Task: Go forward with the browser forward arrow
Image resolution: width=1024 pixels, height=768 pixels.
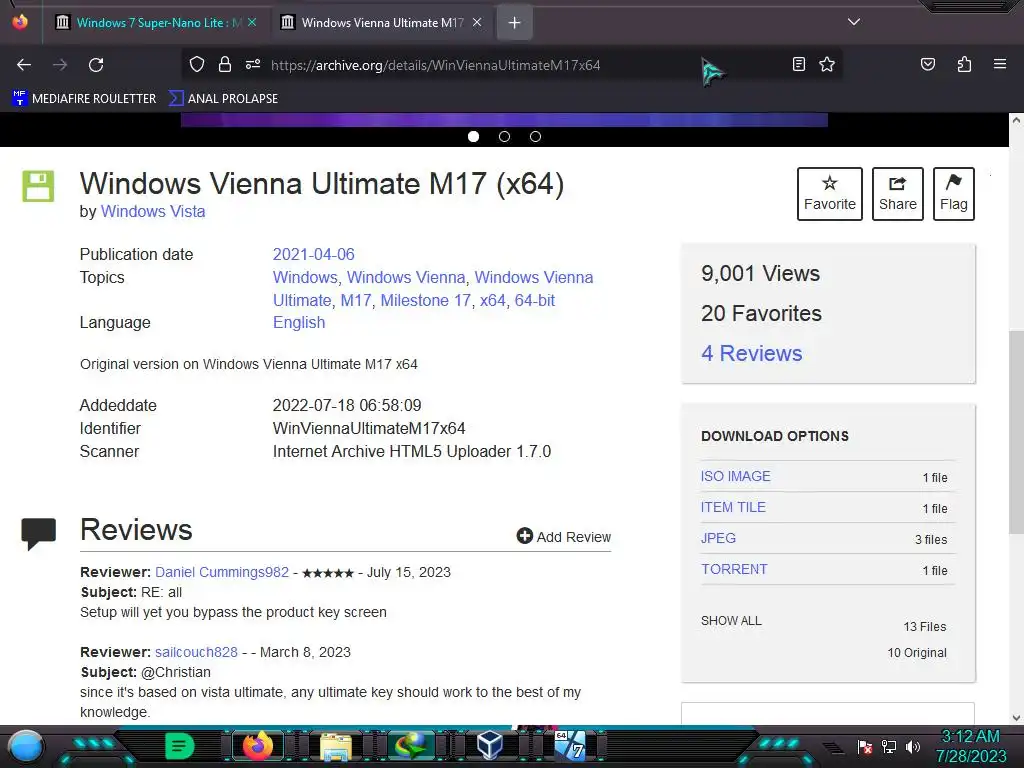Action: pos(60,65)
